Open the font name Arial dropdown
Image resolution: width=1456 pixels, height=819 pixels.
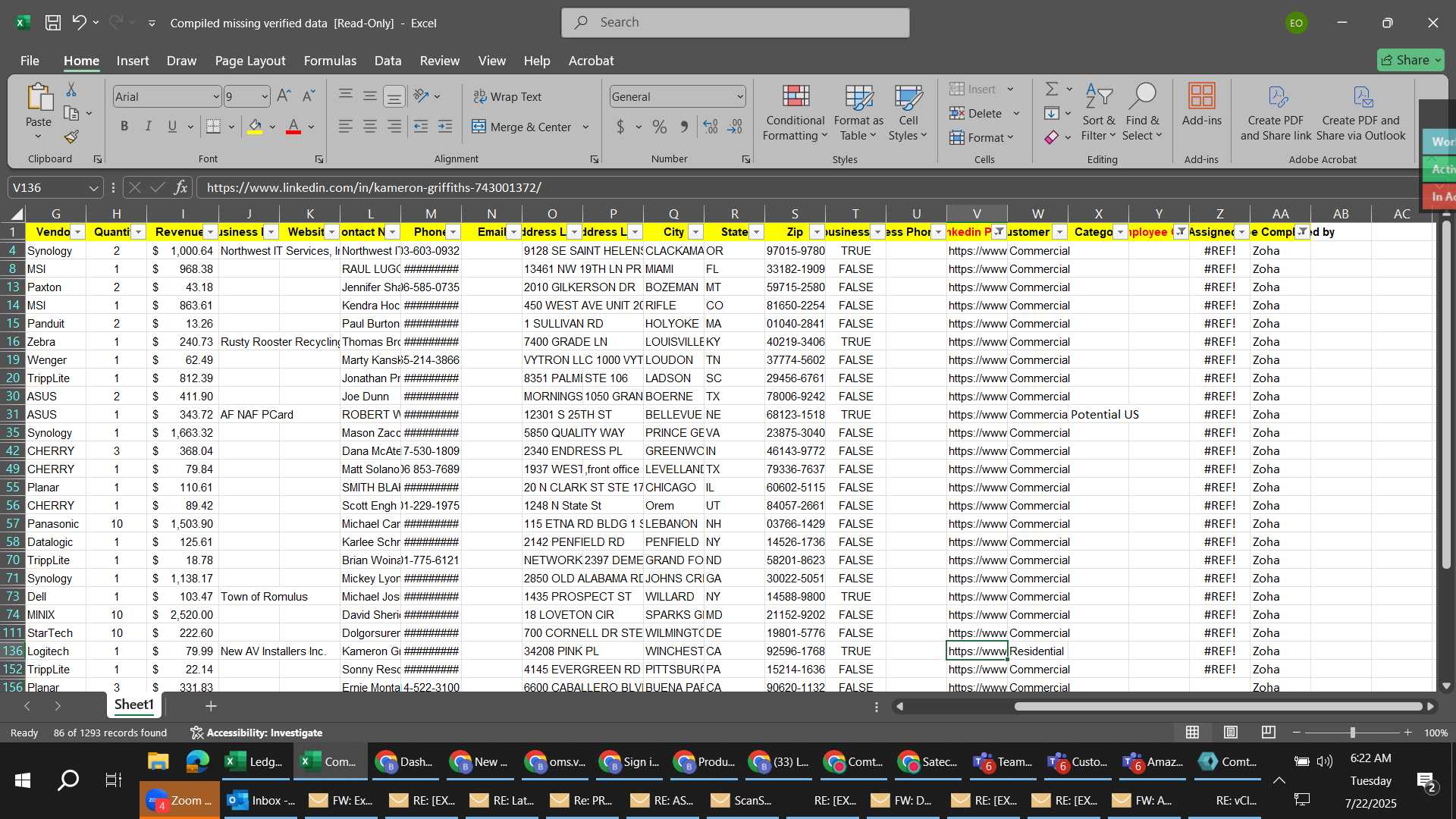tap(215, 96)
